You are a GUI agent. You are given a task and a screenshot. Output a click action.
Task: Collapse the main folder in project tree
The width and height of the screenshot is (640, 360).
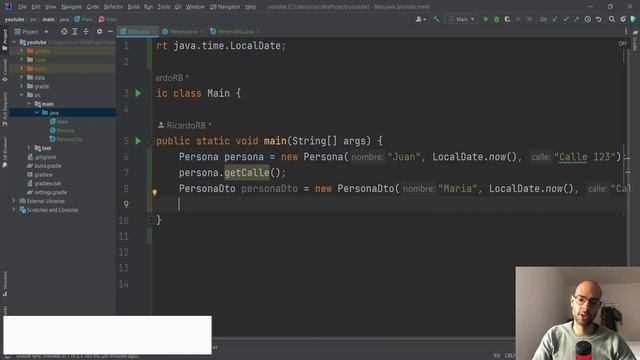tap(29, 104)
